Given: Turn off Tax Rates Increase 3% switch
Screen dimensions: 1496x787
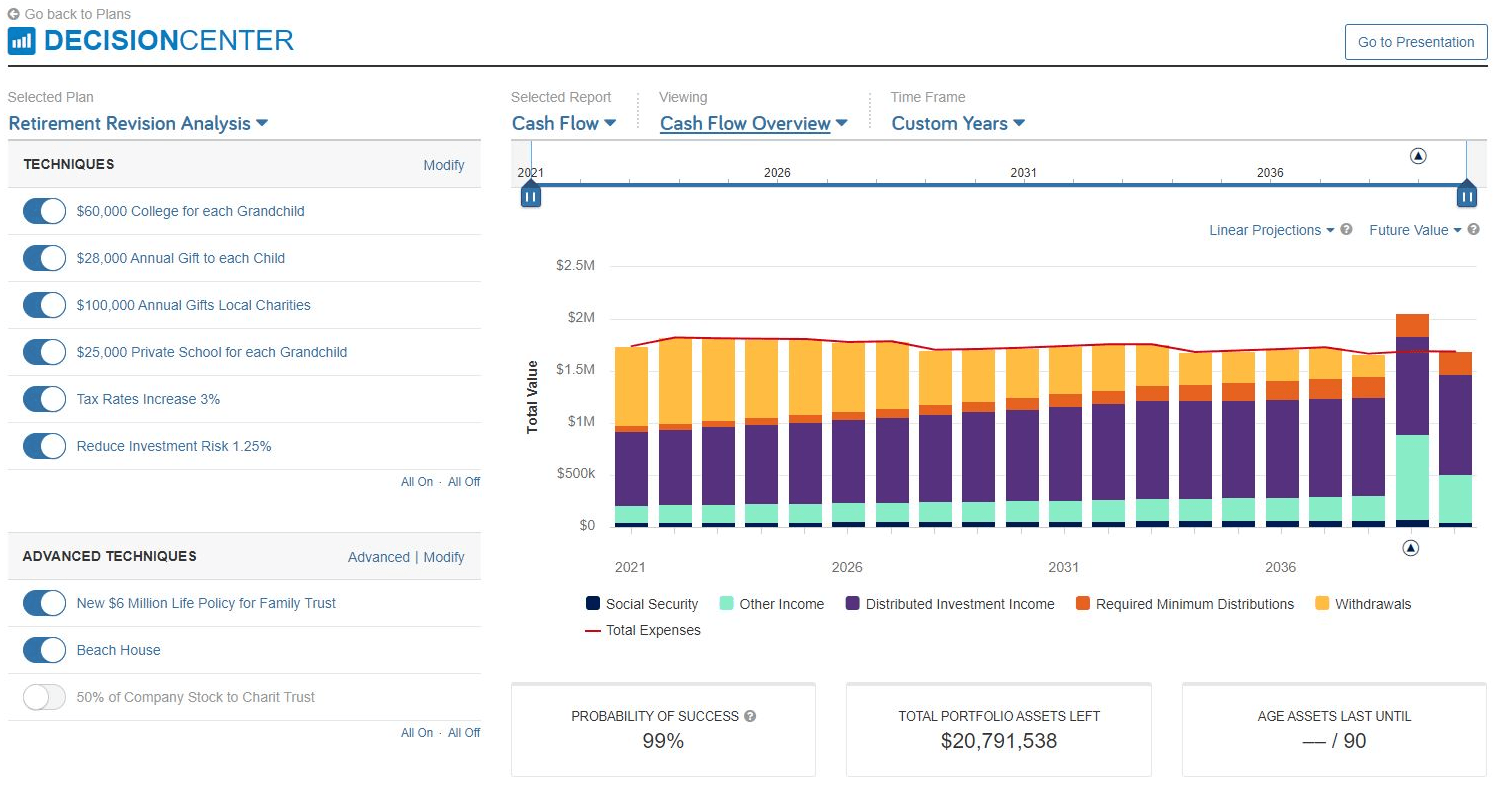Looking at the screenshot, I should click(x=44, y=399).
